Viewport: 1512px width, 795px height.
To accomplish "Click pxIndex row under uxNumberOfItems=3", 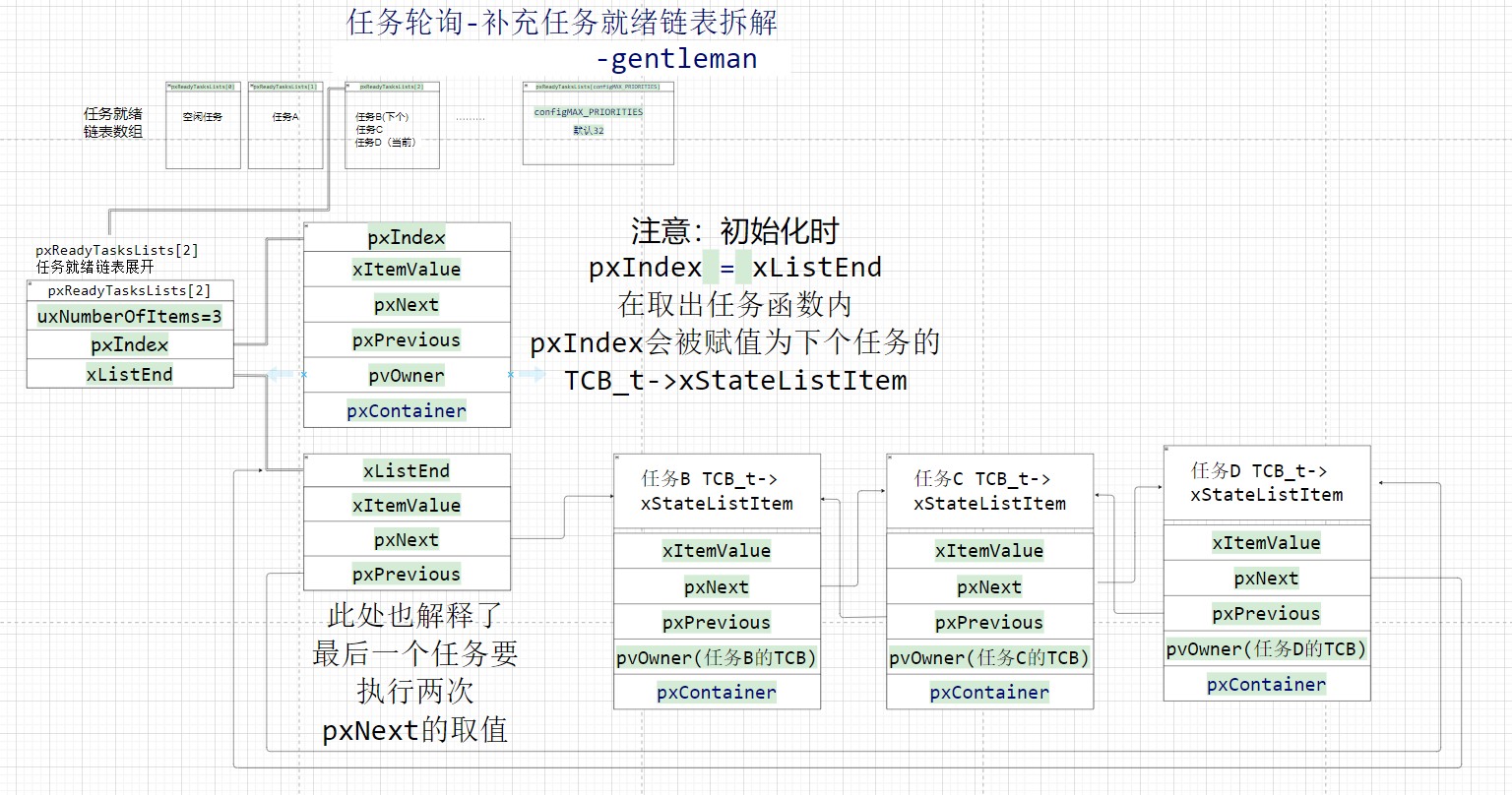I will coord(130,344).
